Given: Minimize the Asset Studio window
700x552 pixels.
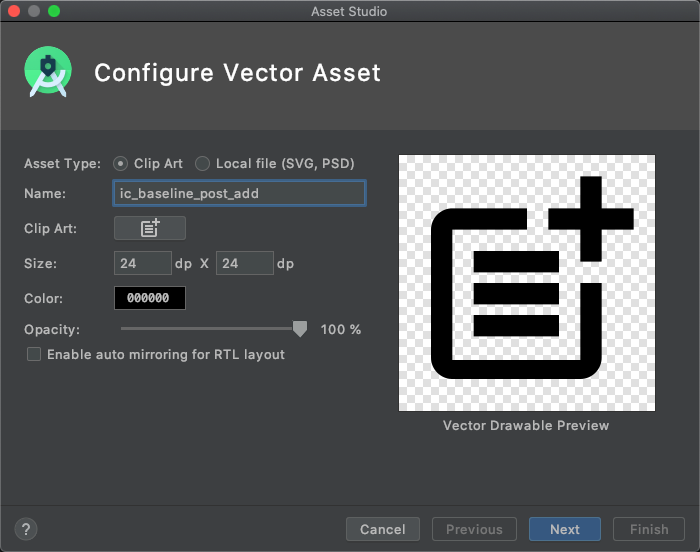Looking at the screenshot, I should (34, 11).
